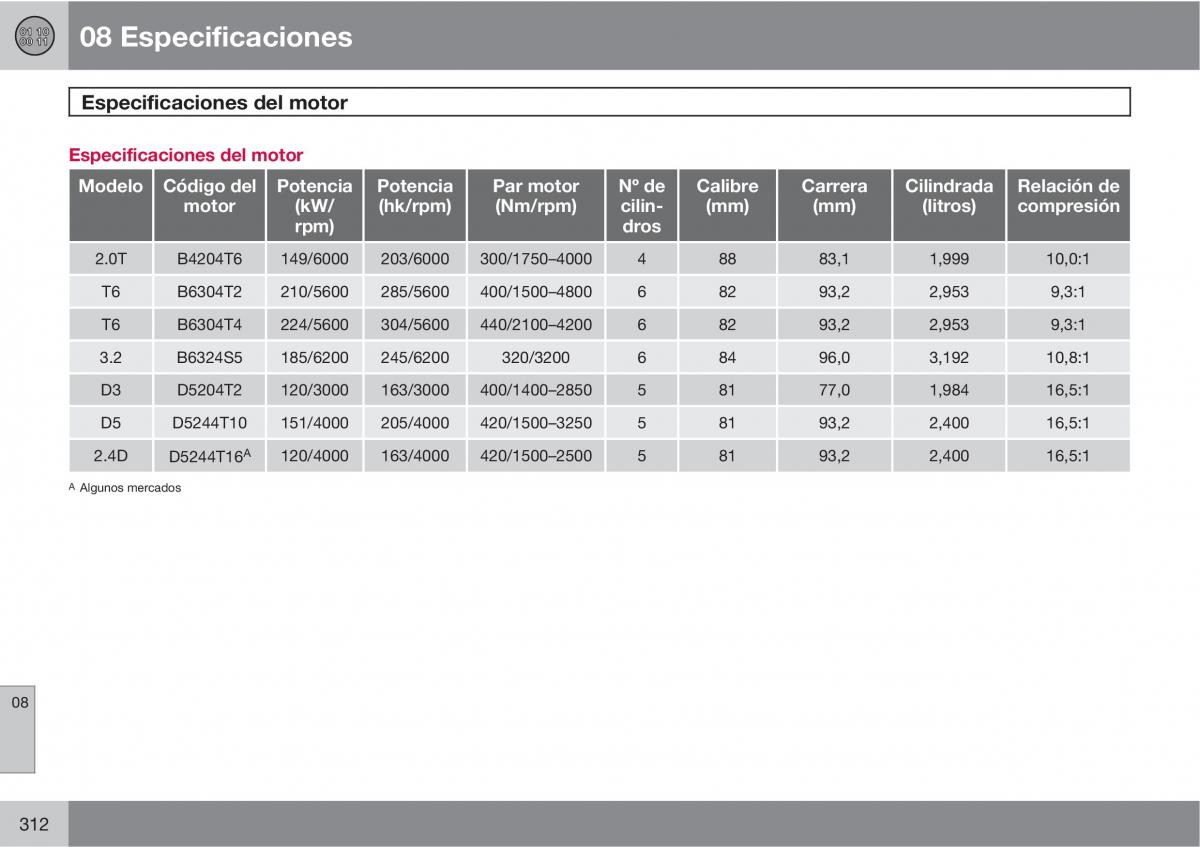Click the '08 Especificaciones' chapter heading
Image resolution: width=1200 pixels, height=847 pixels.
pos(216,37)
